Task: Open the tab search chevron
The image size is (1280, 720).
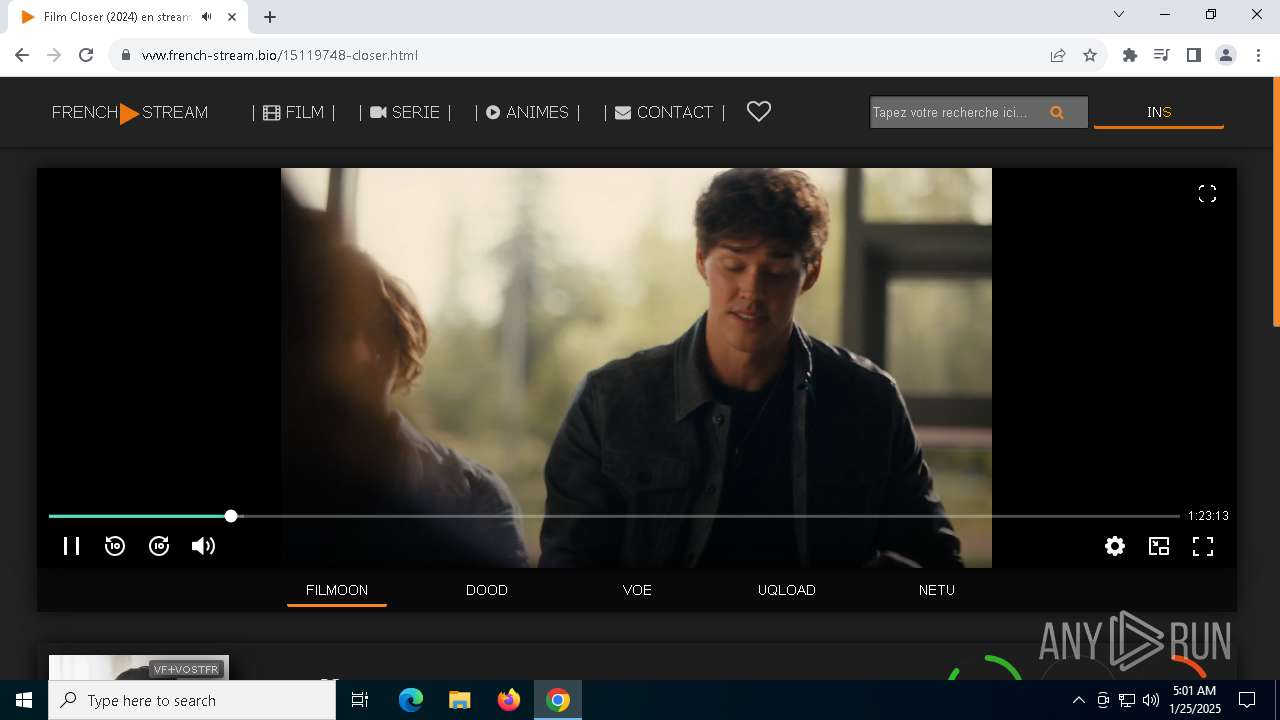Action: click(x=1119, y=14)
